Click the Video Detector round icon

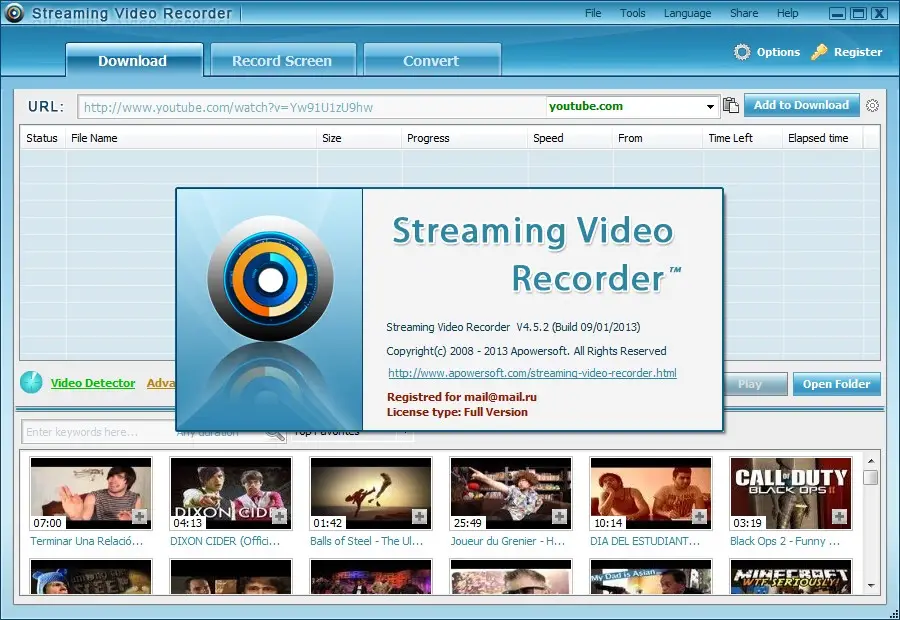point(31,382)
